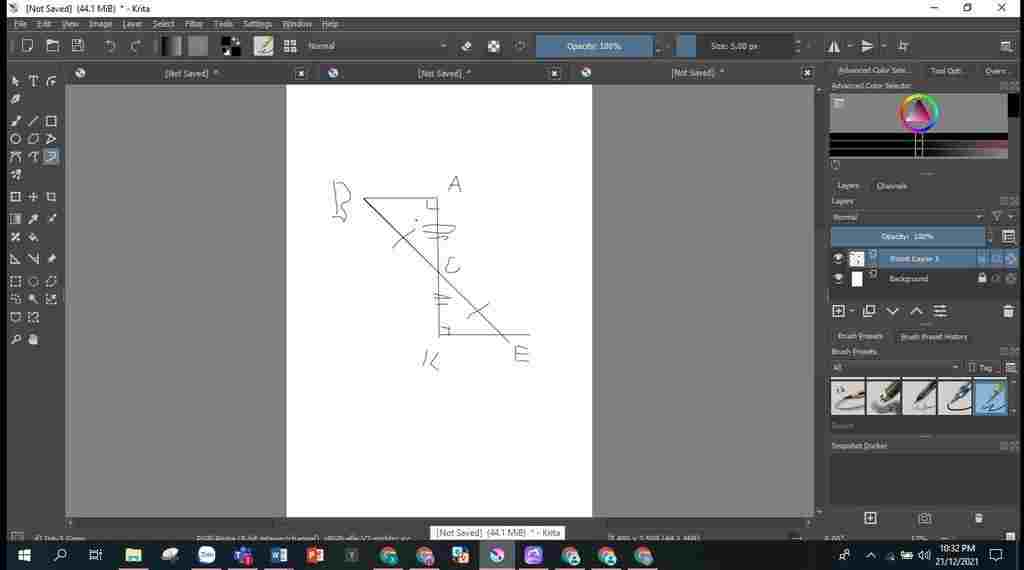The image size is (1024, 570).
Task: Open the File menu
Action: (x=20, y=24)
